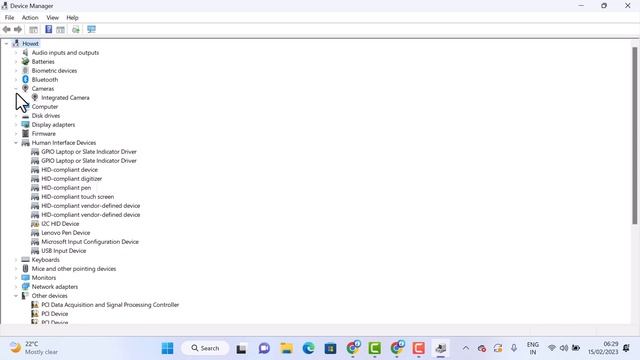Click the vertical scrollbar thumb
Image resolution: width=640 pixels, height=360 pixels.
click(635, 136)
